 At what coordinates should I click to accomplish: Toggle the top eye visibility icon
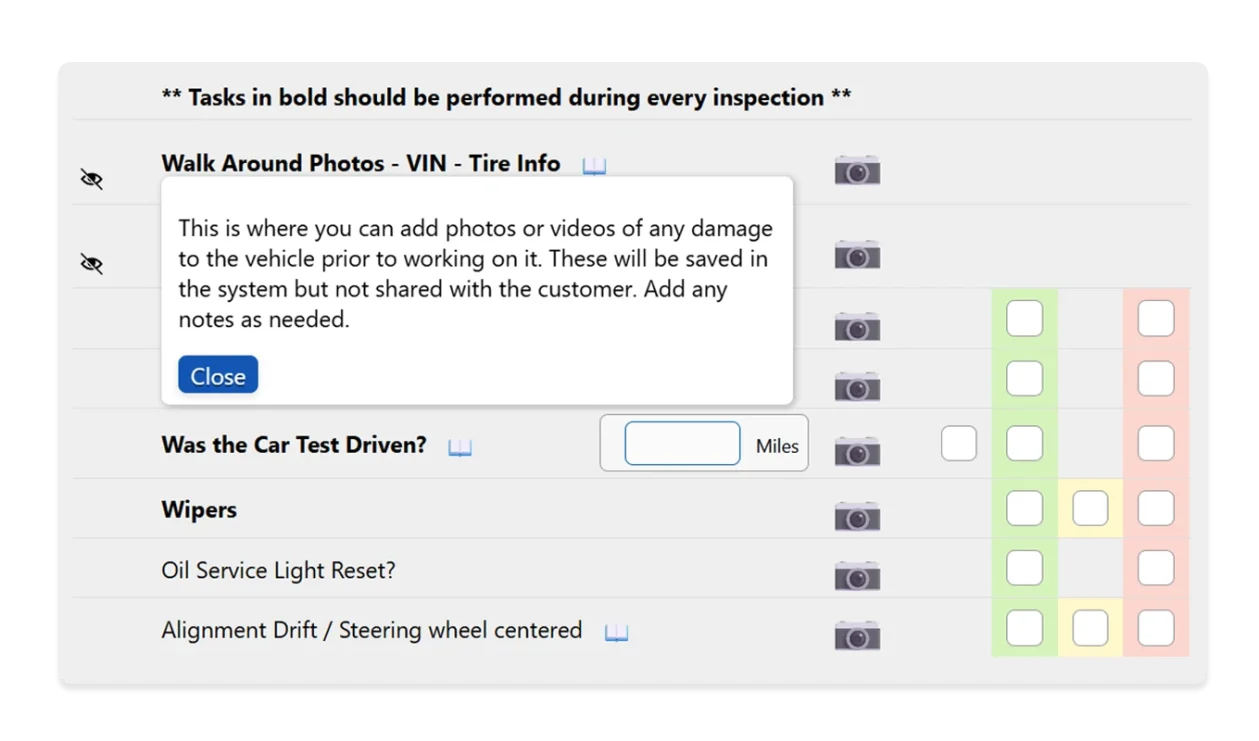(x=91, y=177)
